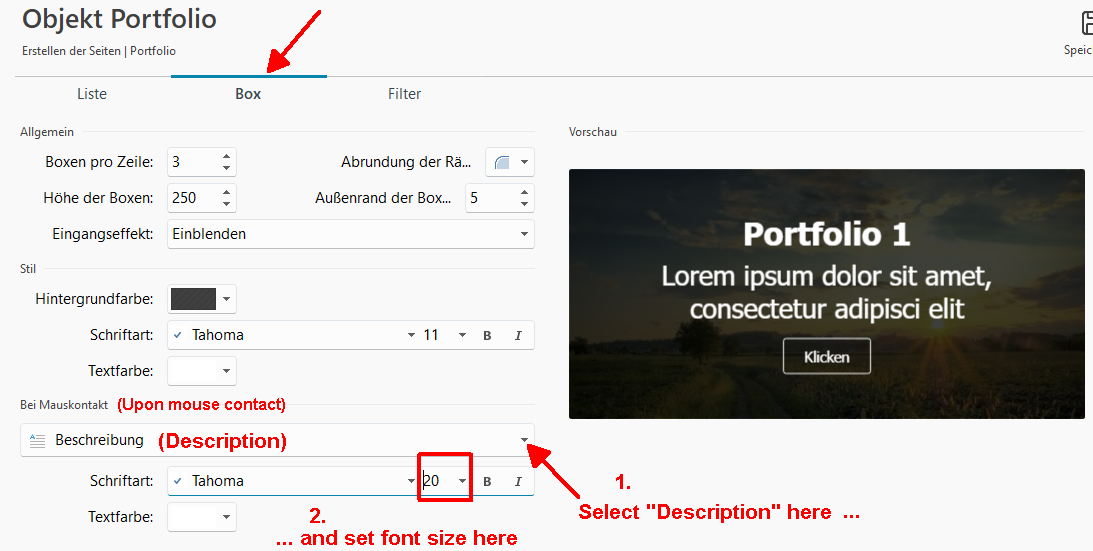
Task: Toggle italic for the mouse contact font
Action: point(518,481)
